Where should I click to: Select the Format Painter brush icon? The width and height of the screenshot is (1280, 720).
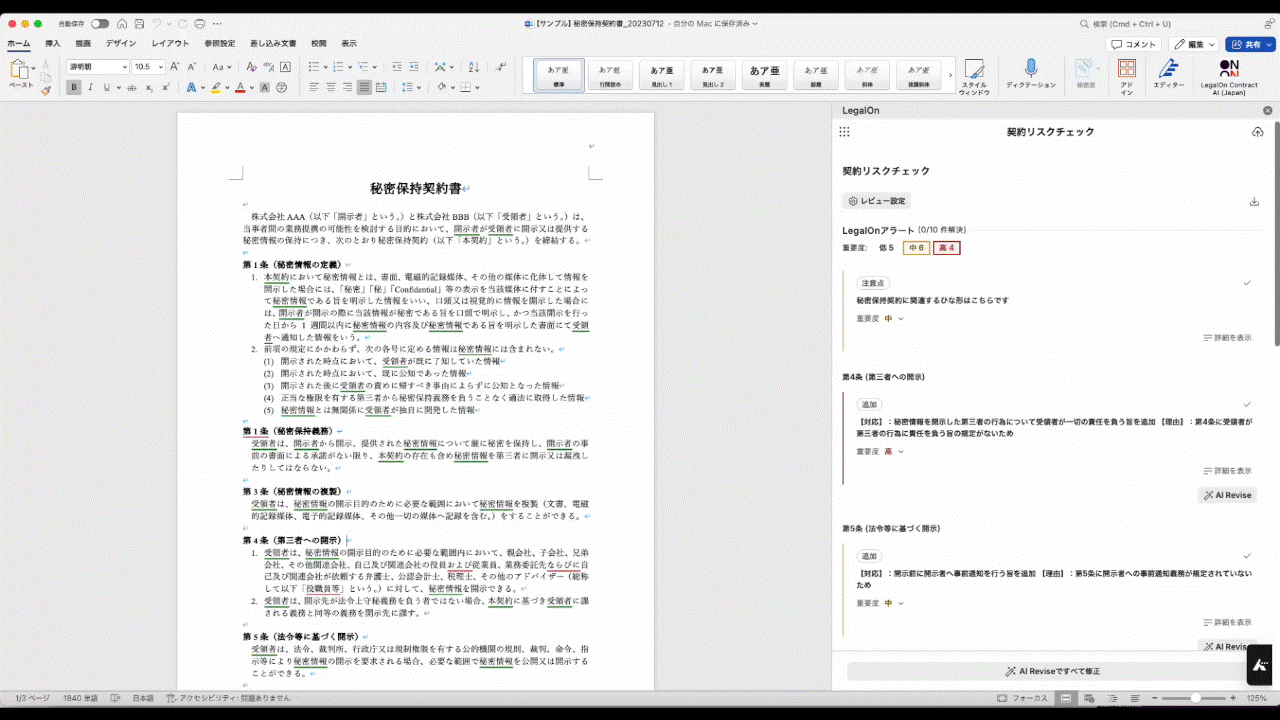click(45, 90)
